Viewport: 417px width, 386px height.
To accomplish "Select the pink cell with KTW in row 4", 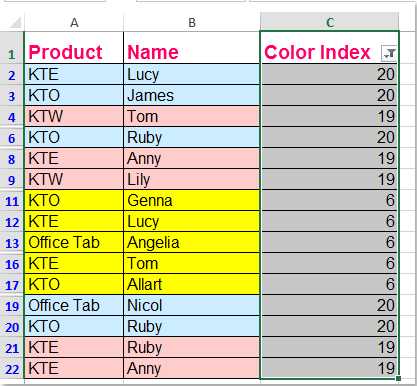I will click(74, 116).
